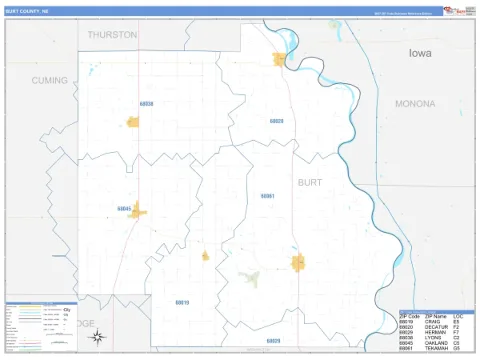
Task: Click TEKAMAH in the ZIP index table
Action: (x=436, y=348)
